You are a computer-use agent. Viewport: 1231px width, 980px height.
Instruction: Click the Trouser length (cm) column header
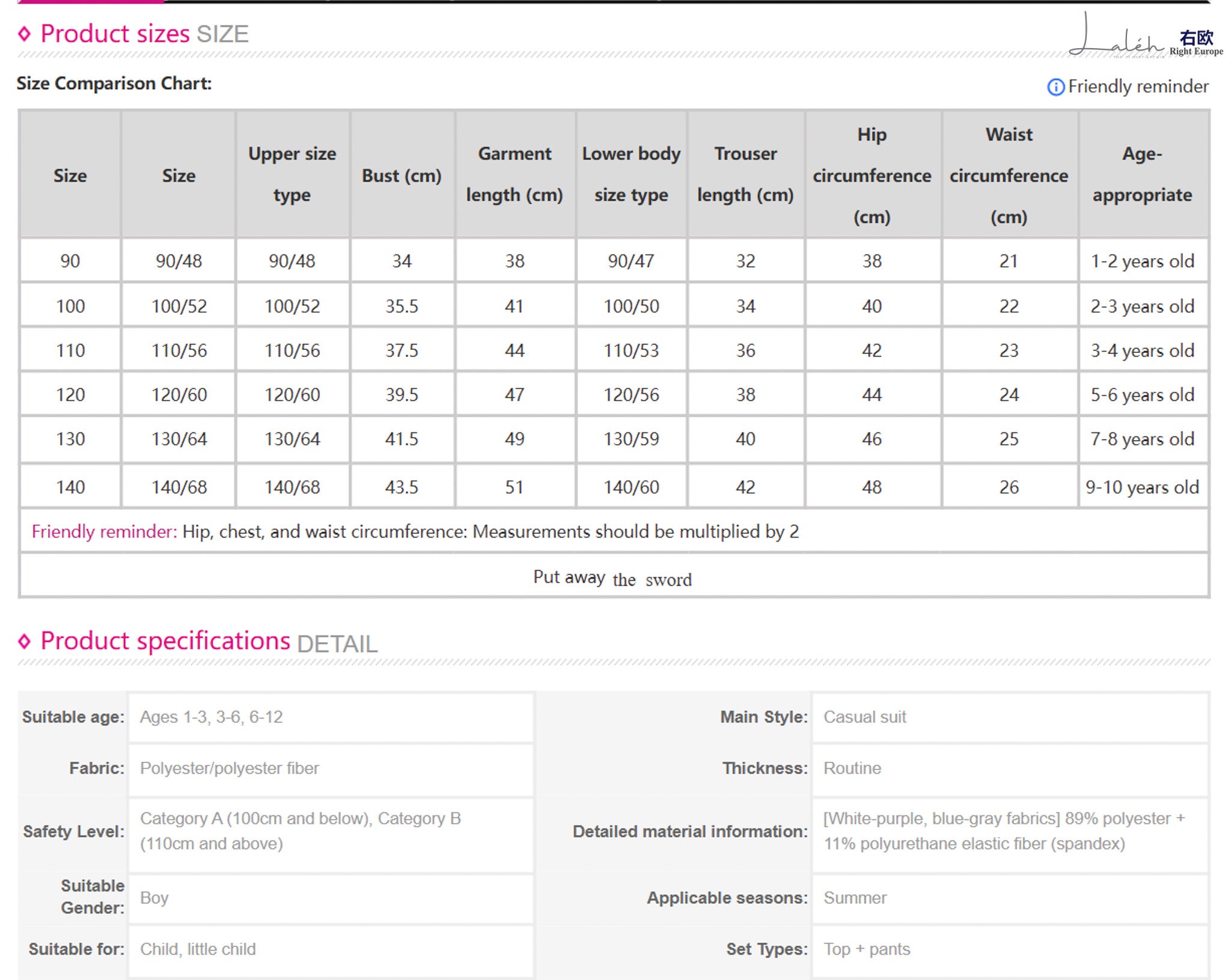point(745,174)
